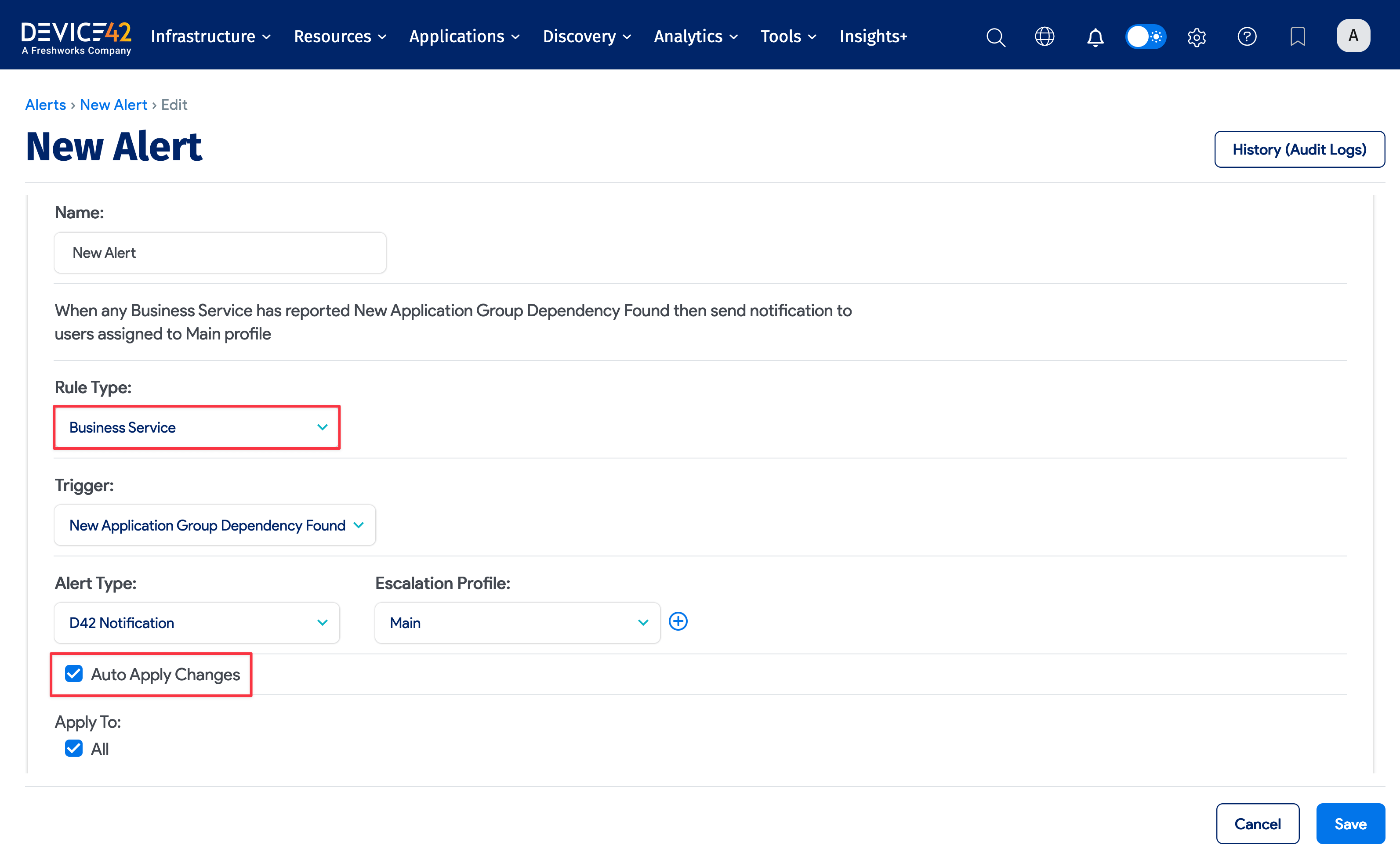Follow the Alerts breadcrumb link

(x=45, y=104)
